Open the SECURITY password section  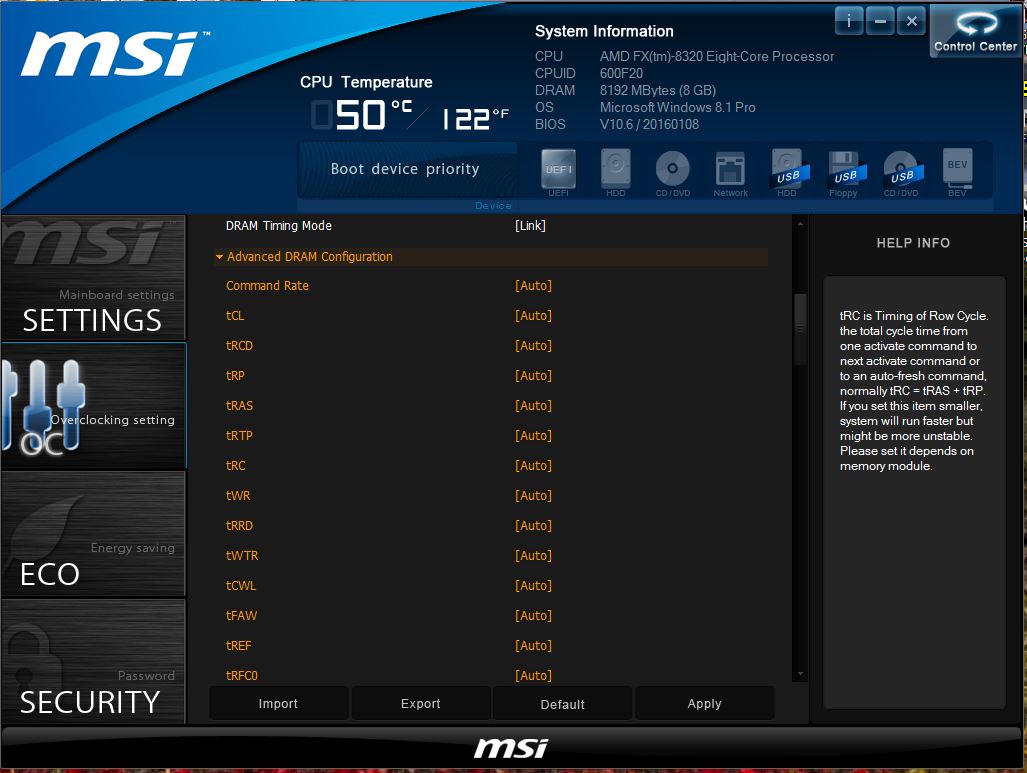93,662
